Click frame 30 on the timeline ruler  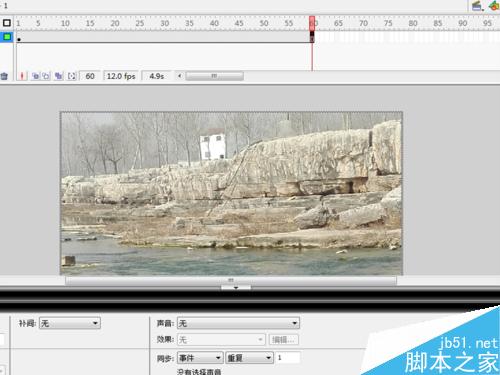165,23
